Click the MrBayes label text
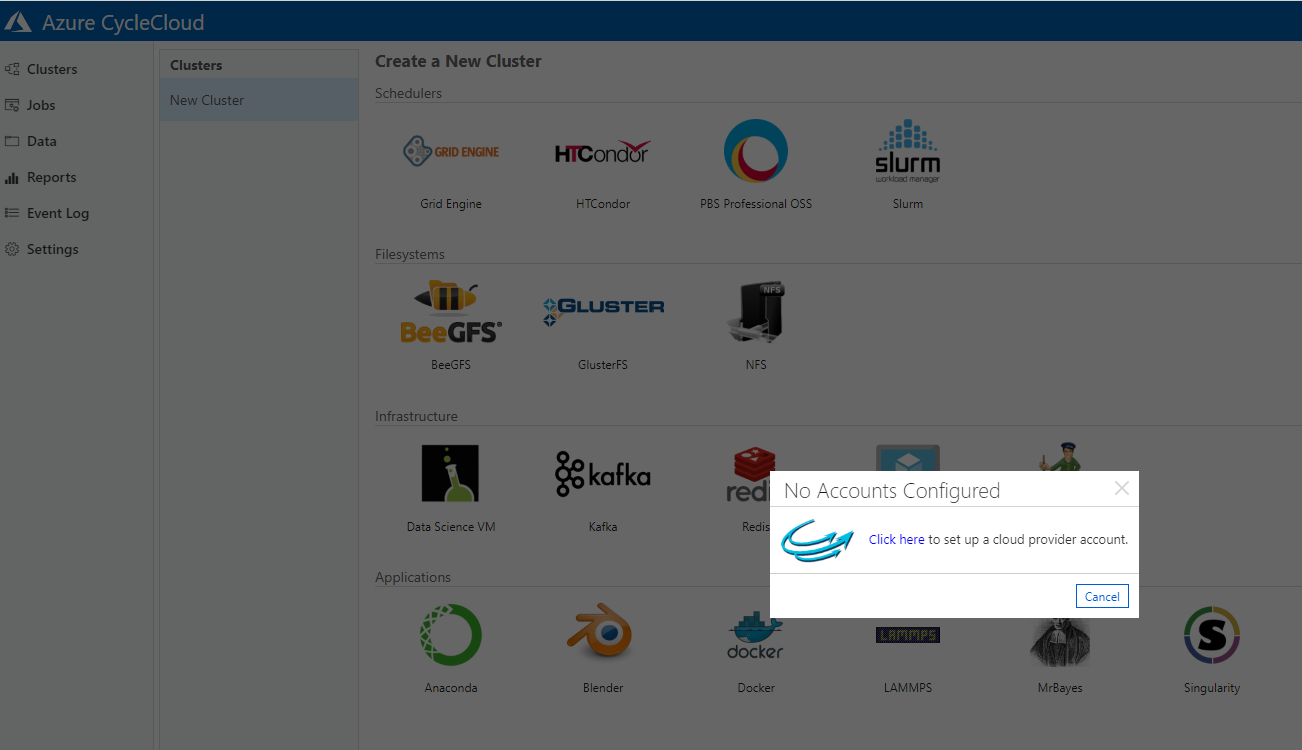Viewport: 1302px width, 750px height. click(1060, 688)
